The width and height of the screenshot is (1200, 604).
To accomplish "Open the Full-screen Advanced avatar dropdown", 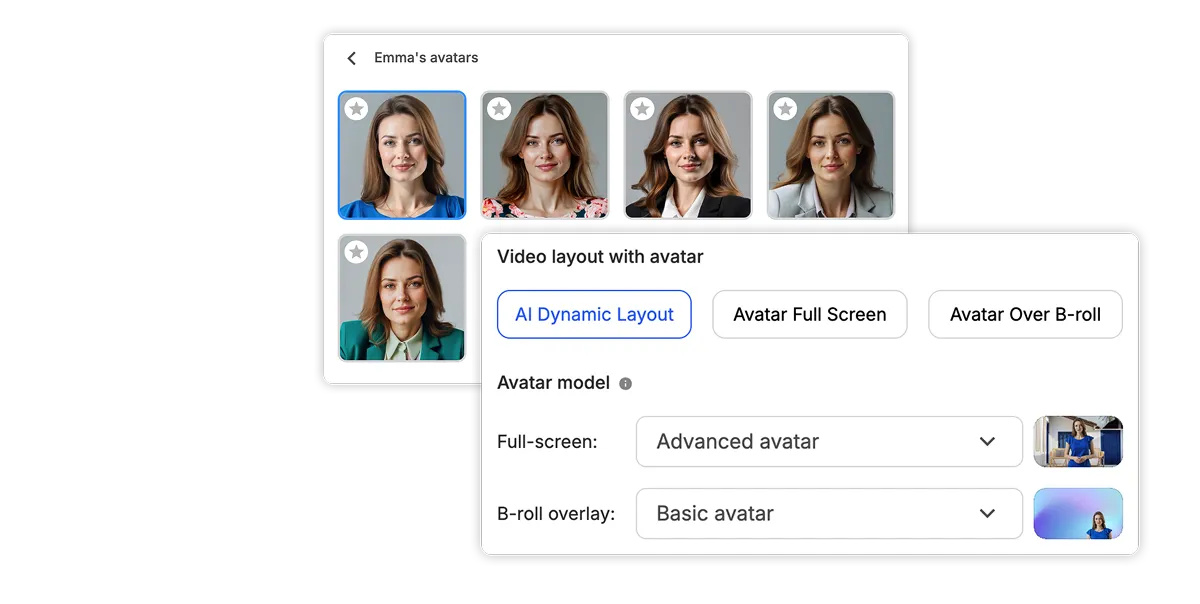I will 829,441.
